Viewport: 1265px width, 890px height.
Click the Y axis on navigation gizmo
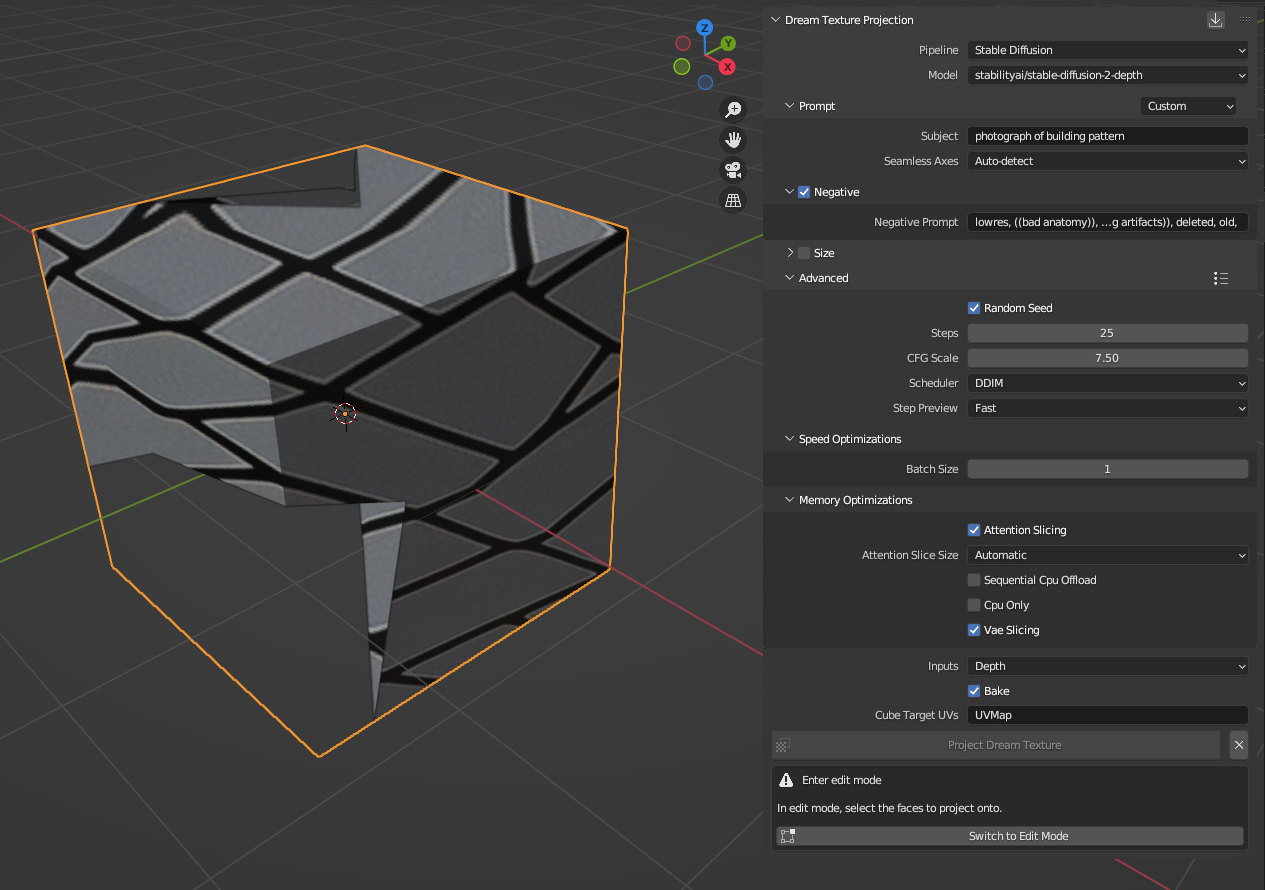tap(729, 43)
